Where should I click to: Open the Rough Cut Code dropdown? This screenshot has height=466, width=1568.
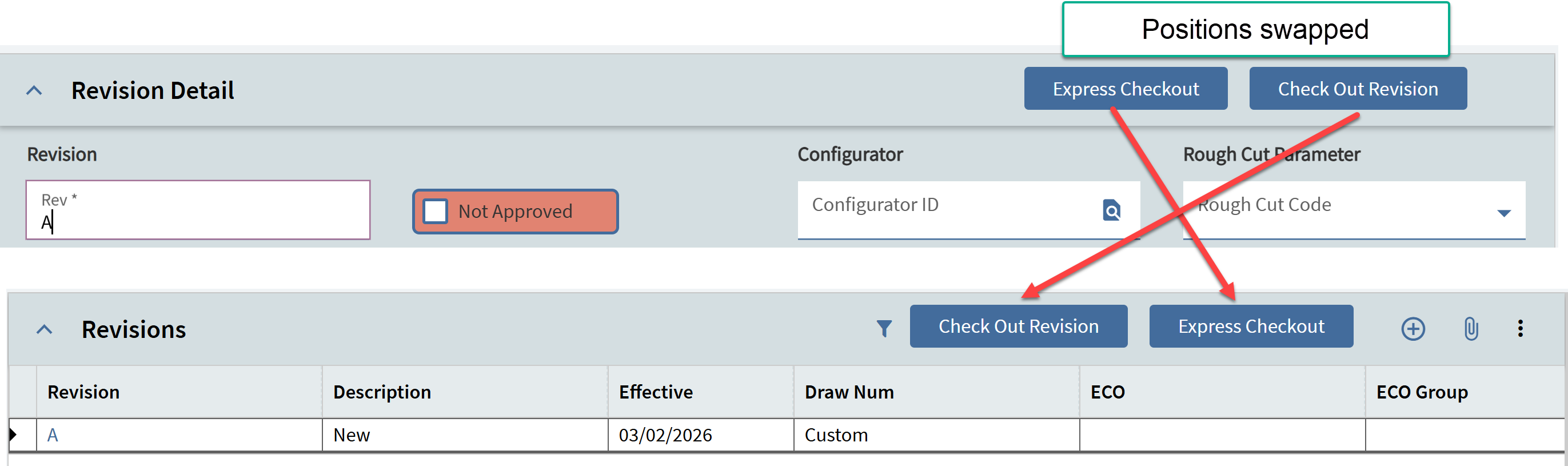click(1503, 213)
